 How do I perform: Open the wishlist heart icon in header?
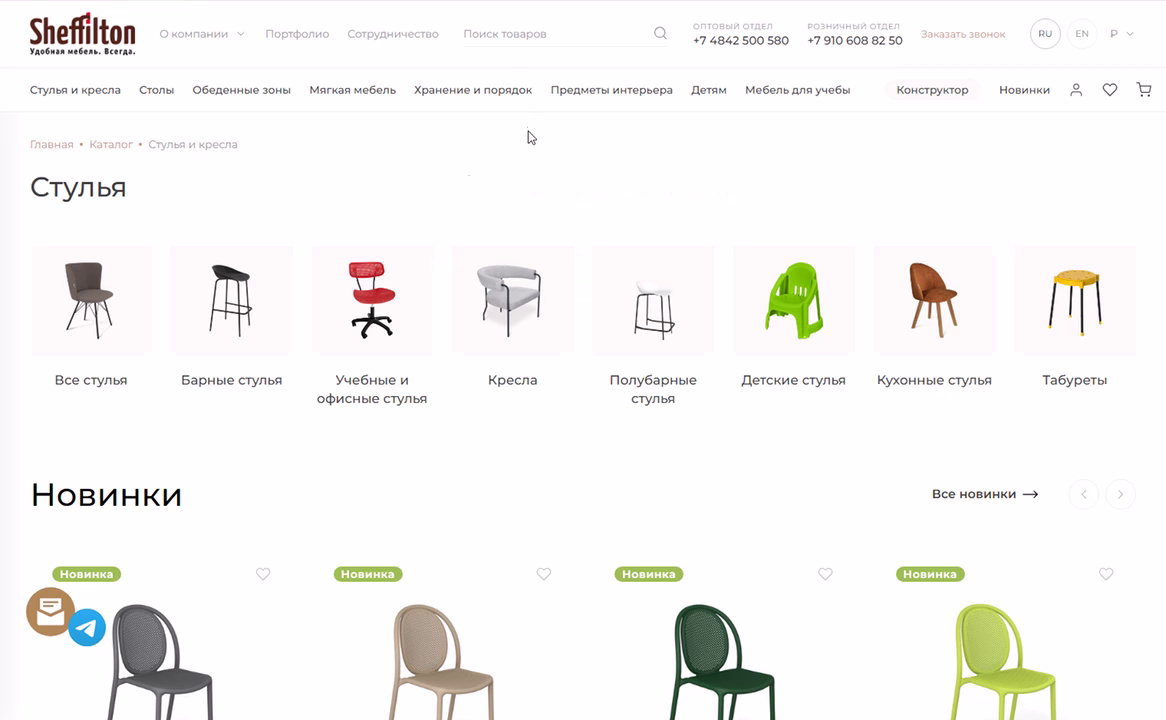point(1109,90)
